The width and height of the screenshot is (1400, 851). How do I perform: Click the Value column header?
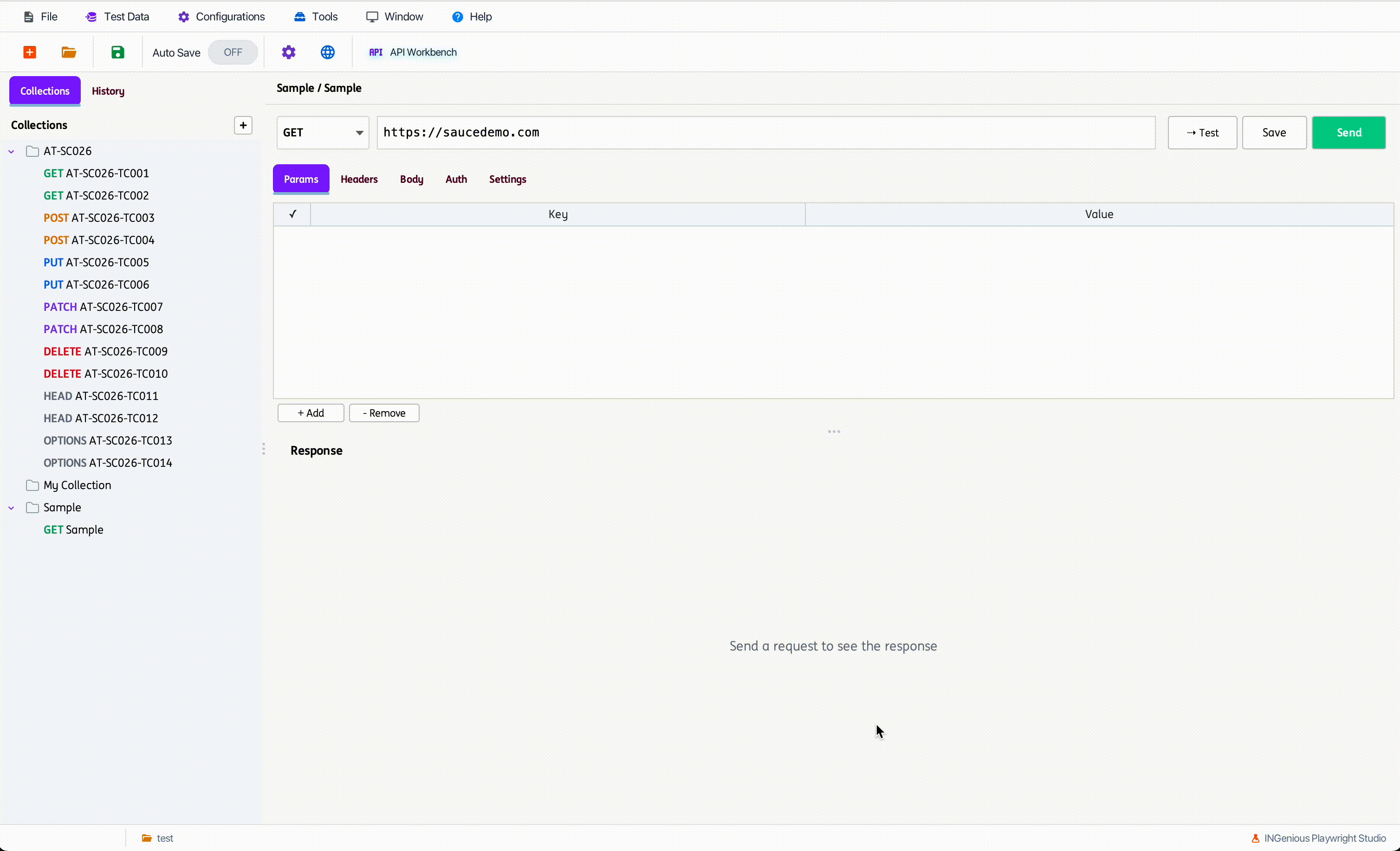(x=1099, y=214)
